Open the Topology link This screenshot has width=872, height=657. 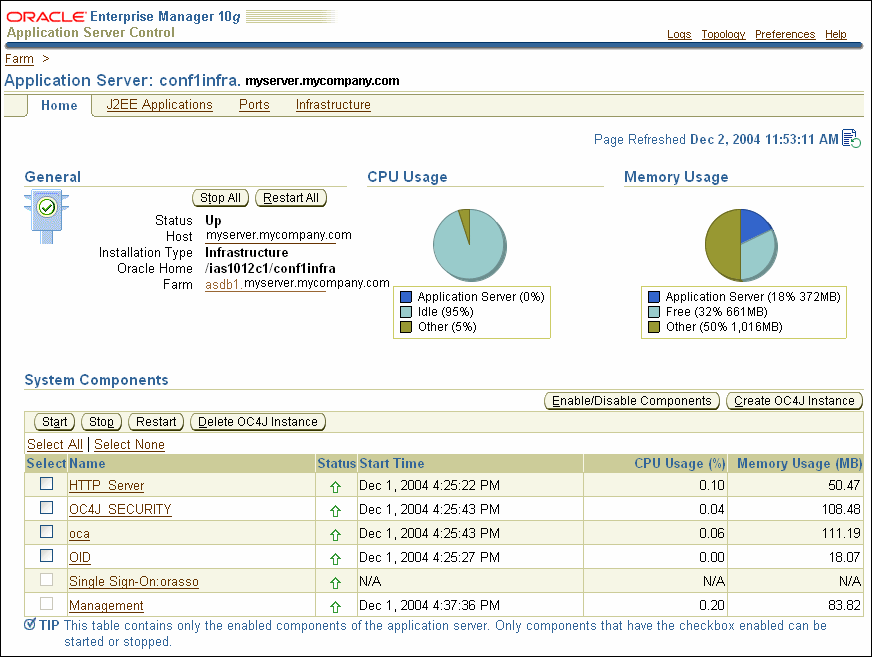pyautogui.click(x=723, y=34)
